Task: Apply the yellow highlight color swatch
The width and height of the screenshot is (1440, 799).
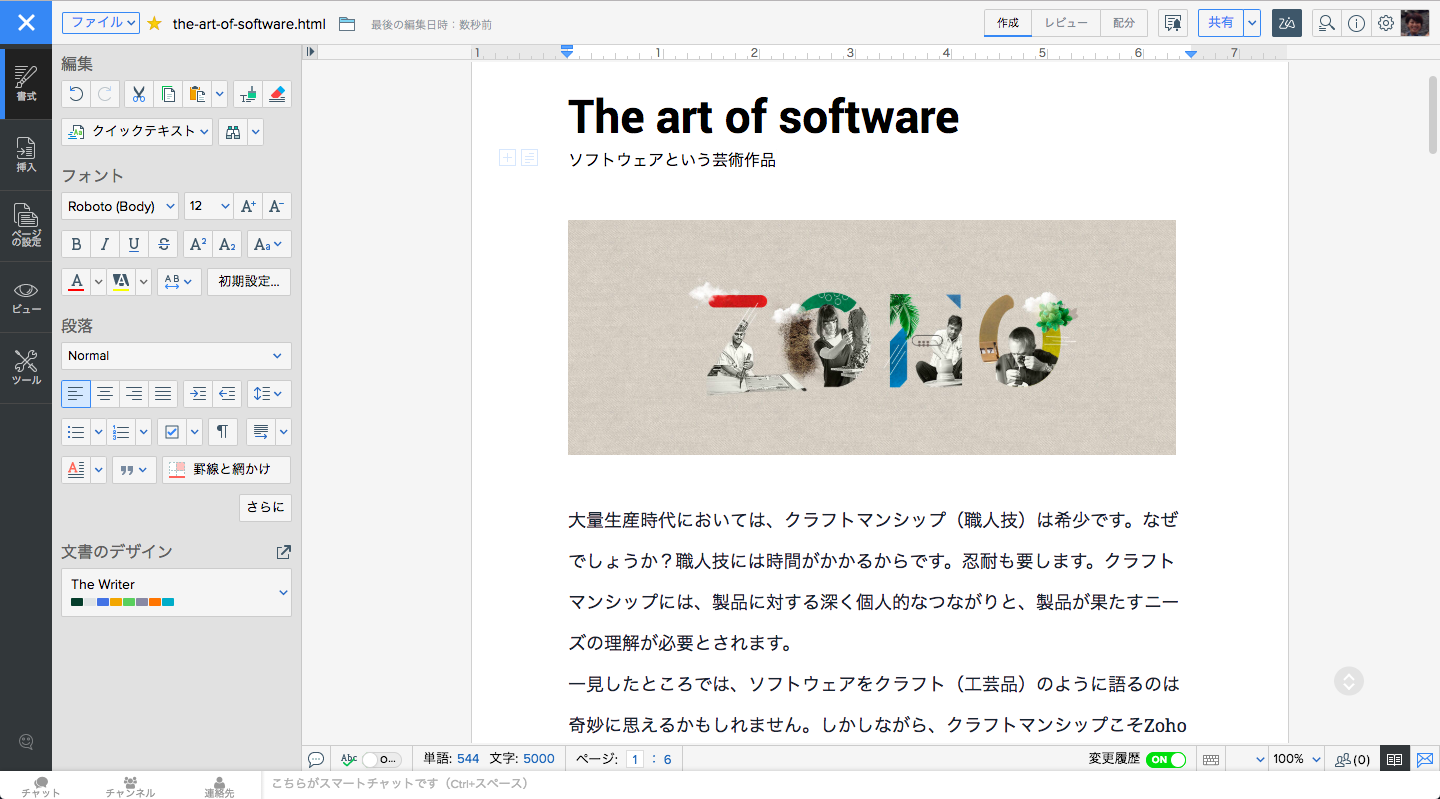Action: [121, 282]
